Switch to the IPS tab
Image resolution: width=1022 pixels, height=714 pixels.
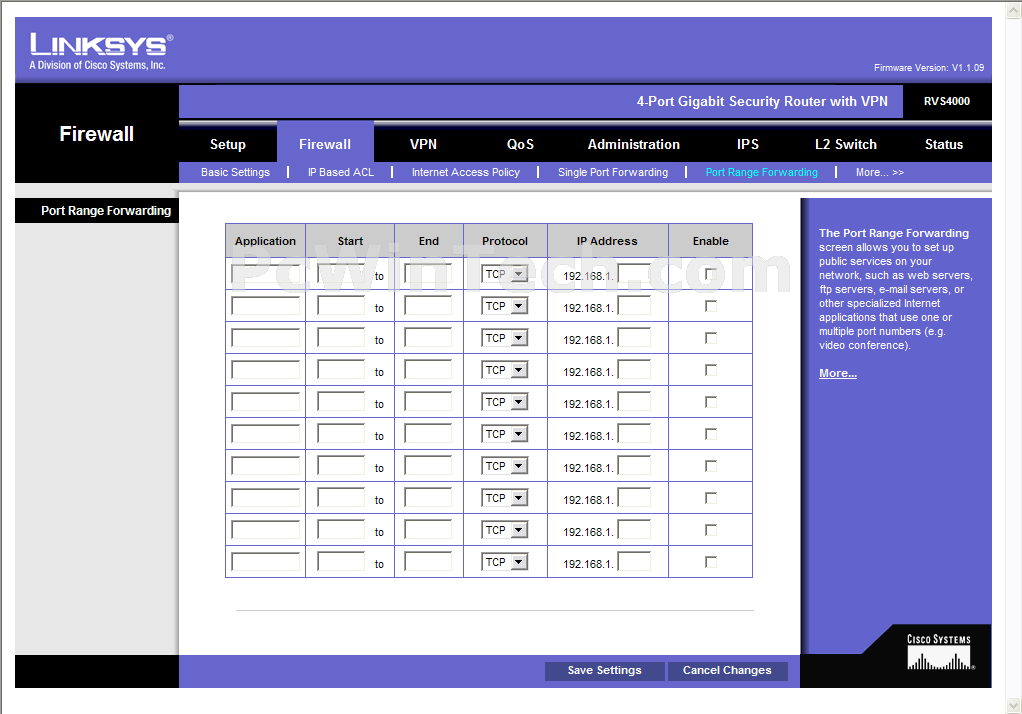748,144
